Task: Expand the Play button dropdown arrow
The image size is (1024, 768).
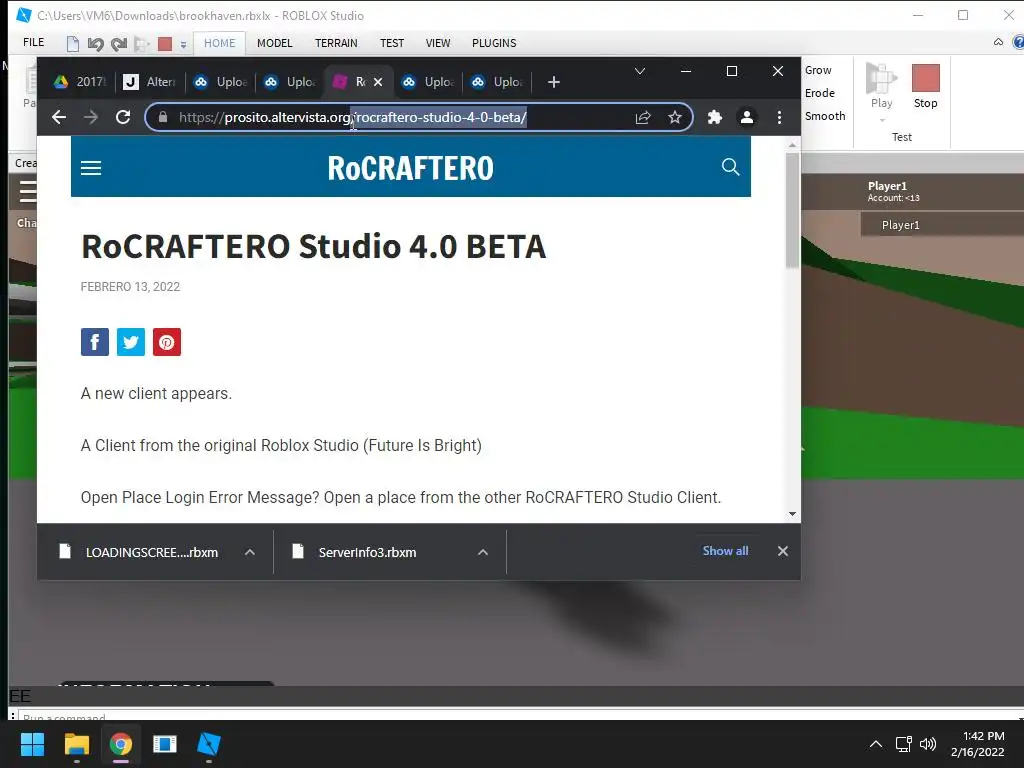Action: (882, 120)
